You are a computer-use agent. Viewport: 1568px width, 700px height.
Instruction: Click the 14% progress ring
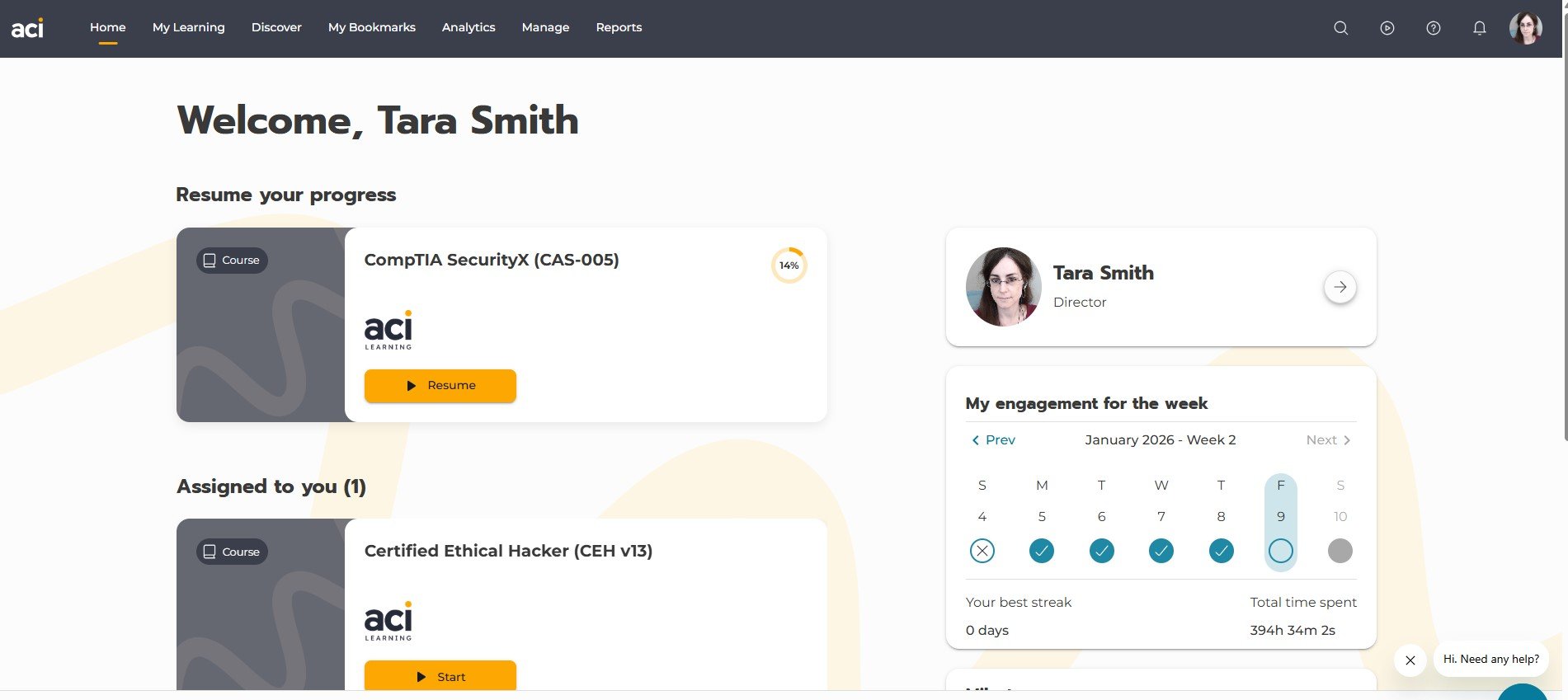789,265
